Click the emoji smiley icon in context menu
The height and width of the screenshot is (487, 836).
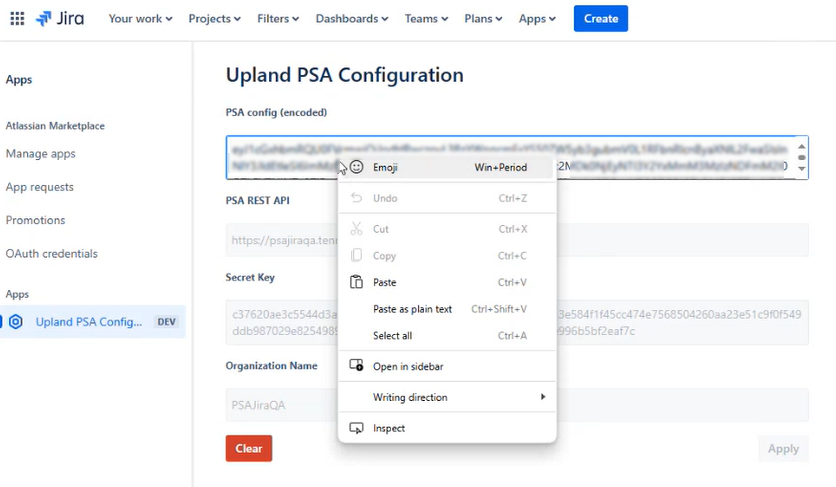356,167
